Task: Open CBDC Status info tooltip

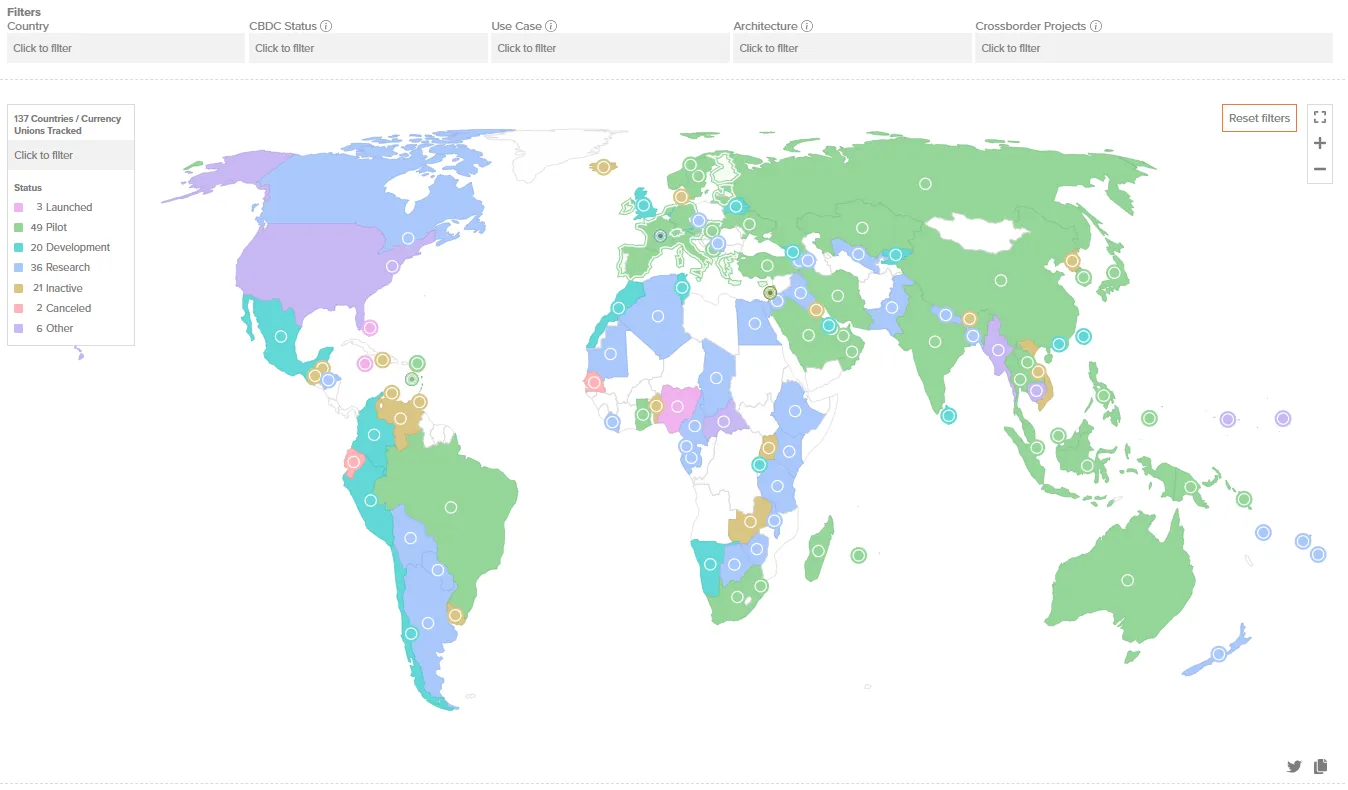Action: [326, 26]
